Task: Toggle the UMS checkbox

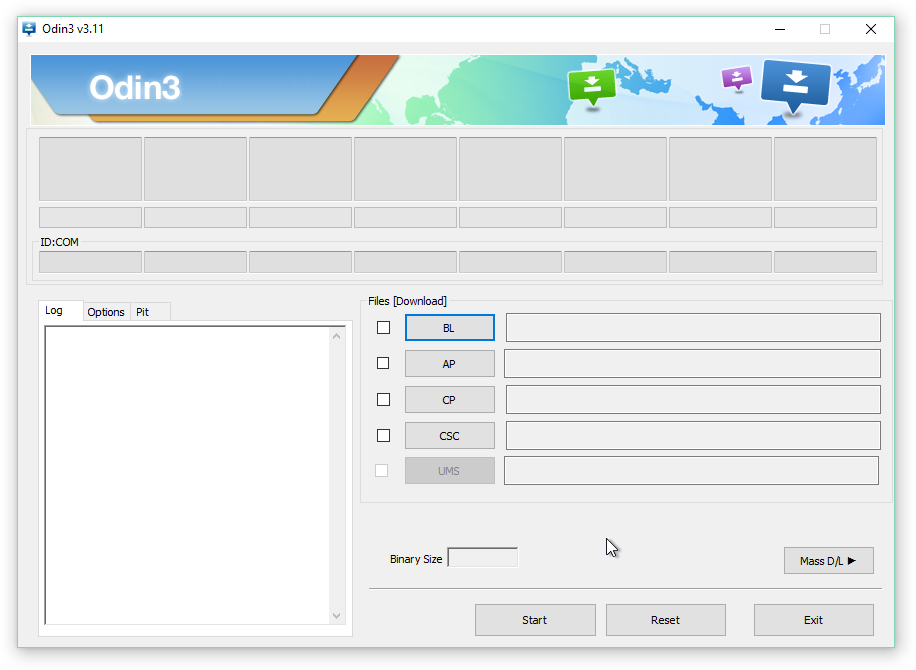Action: click(x=383, y=470)
